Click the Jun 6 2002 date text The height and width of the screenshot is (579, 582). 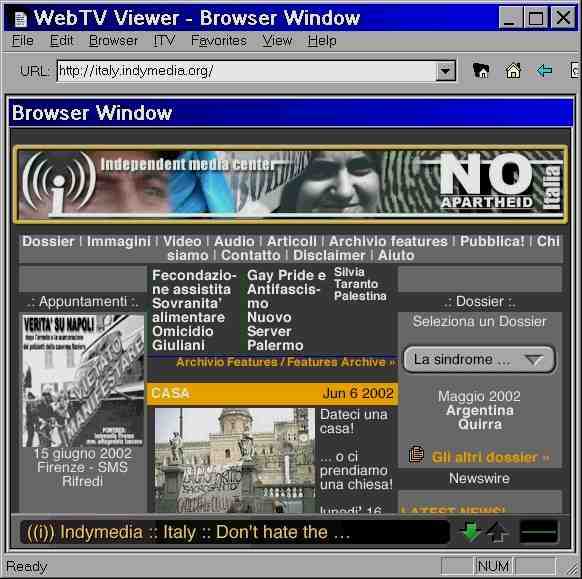point(358,393)
